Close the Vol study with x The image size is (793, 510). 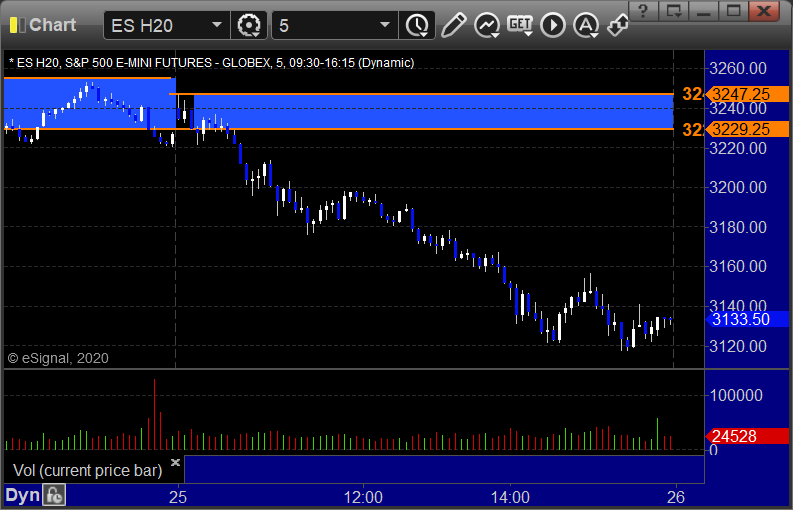(x=175, y=462)
